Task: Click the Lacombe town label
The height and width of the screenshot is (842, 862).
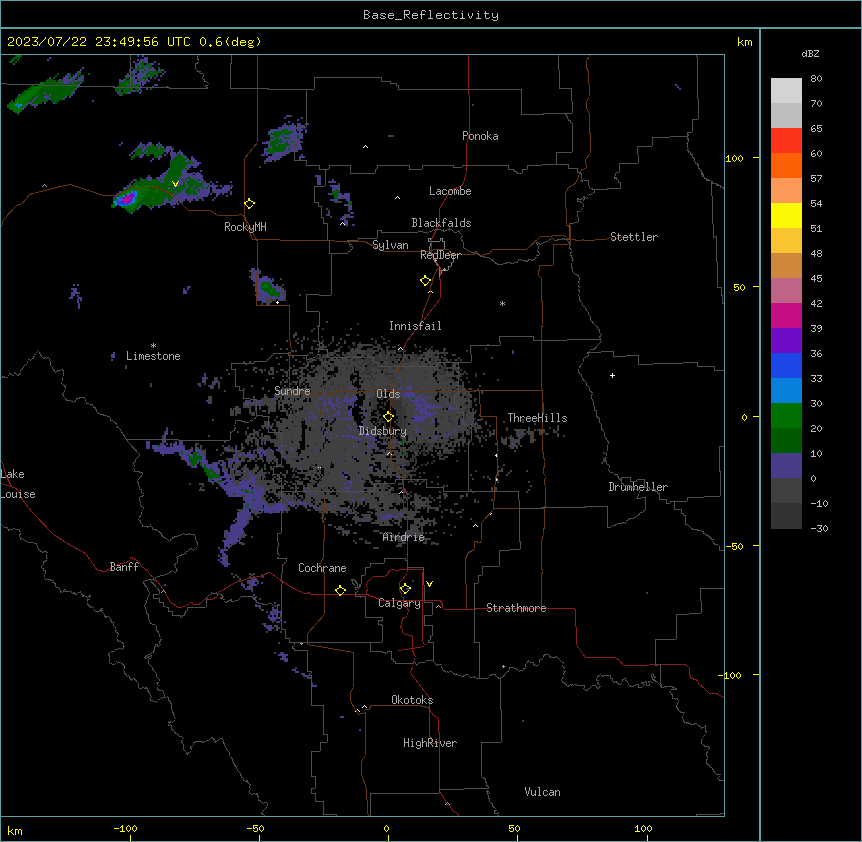Action: pos(450,191)
